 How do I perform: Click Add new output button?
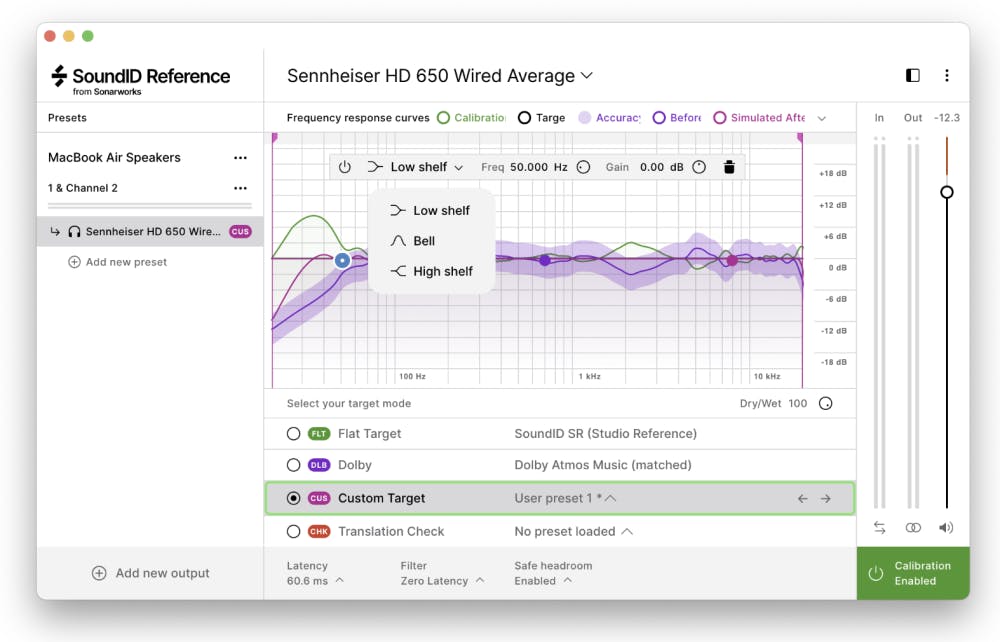(151, 573)
